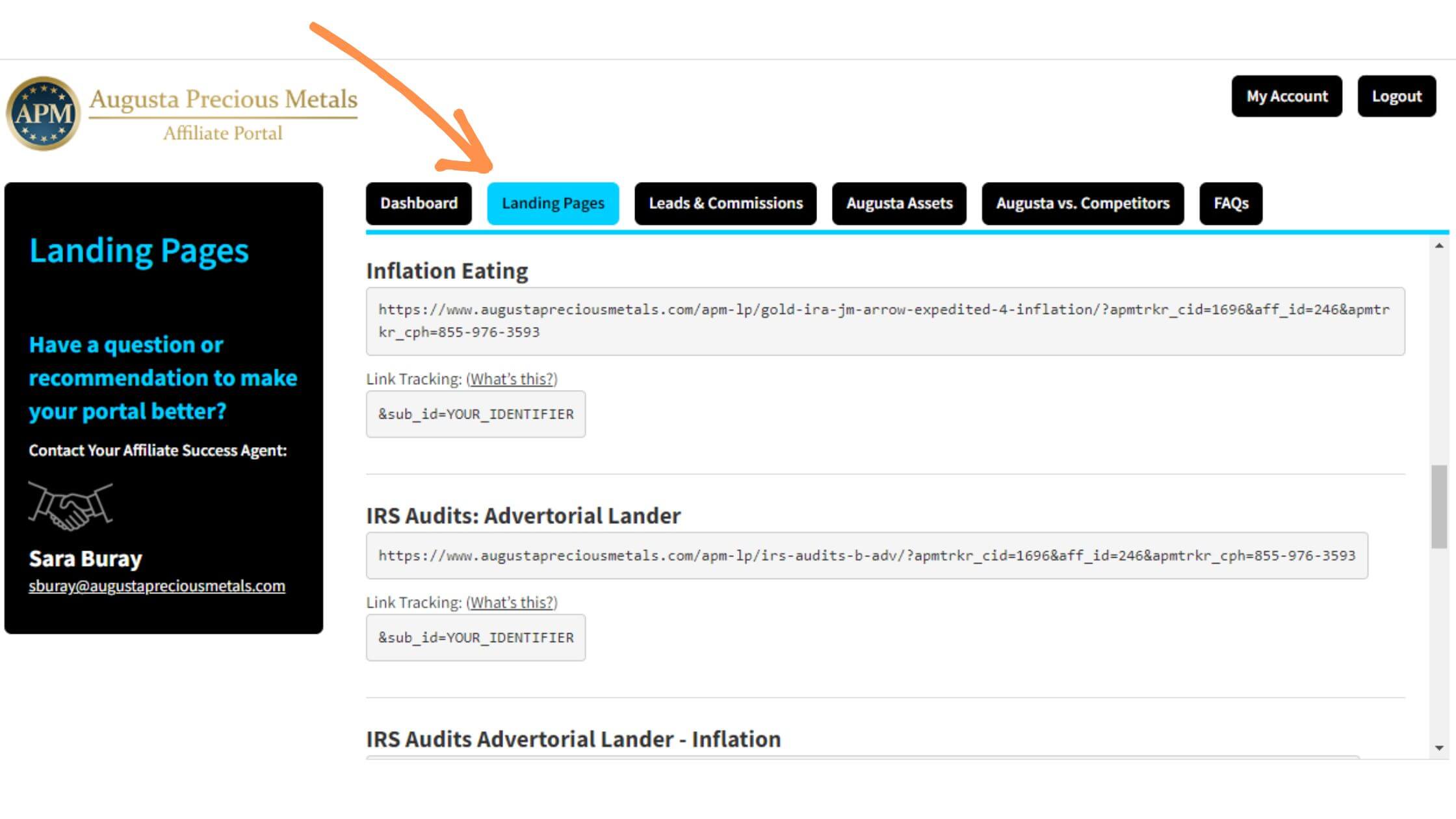1456x819 pixels.
Task: Click What's this? under Inflation Eating
Action: tap(512, 379)
